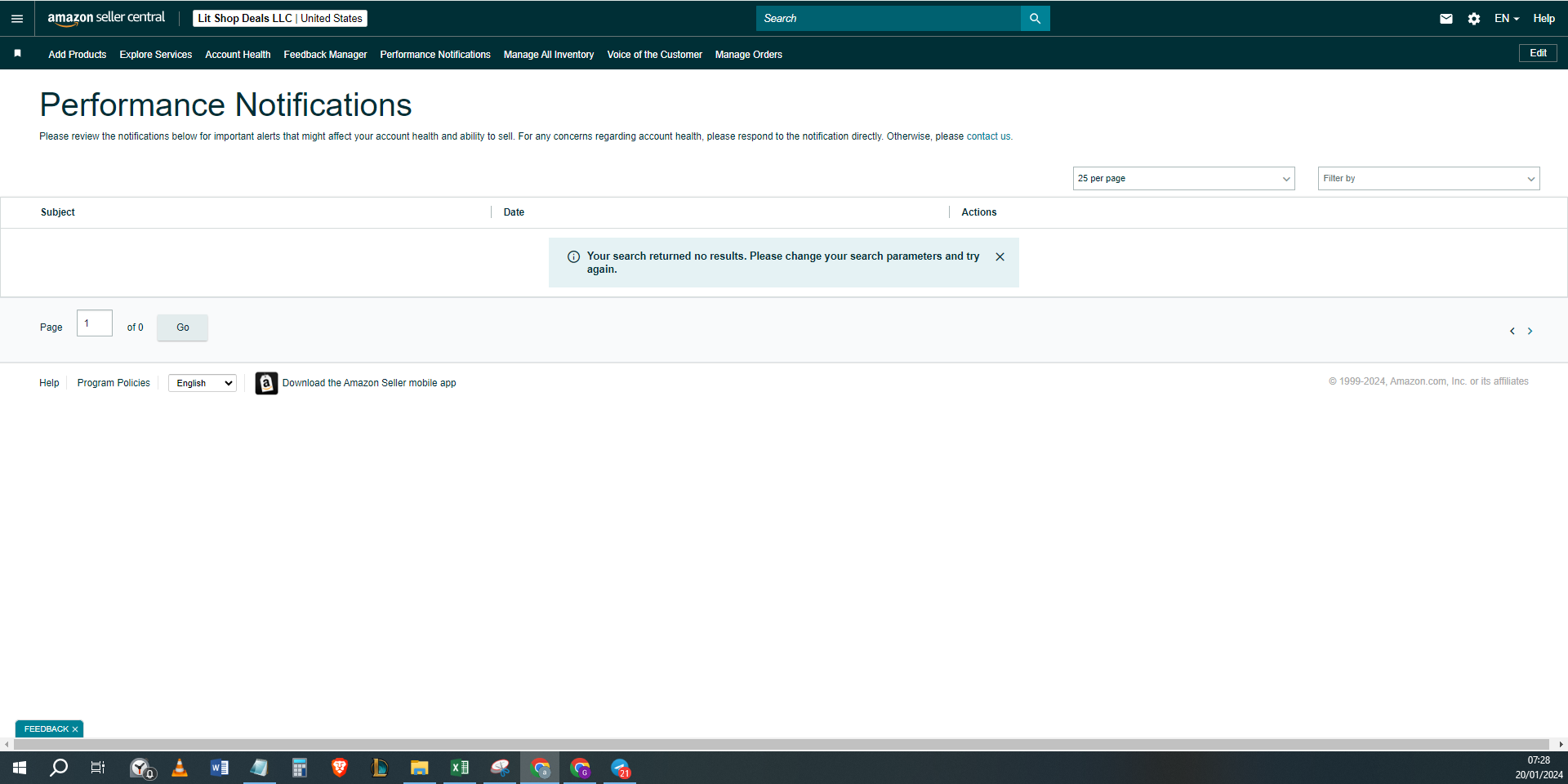Open the settings gear icon
The image size is (1568, 784).
pos(1474,19)
